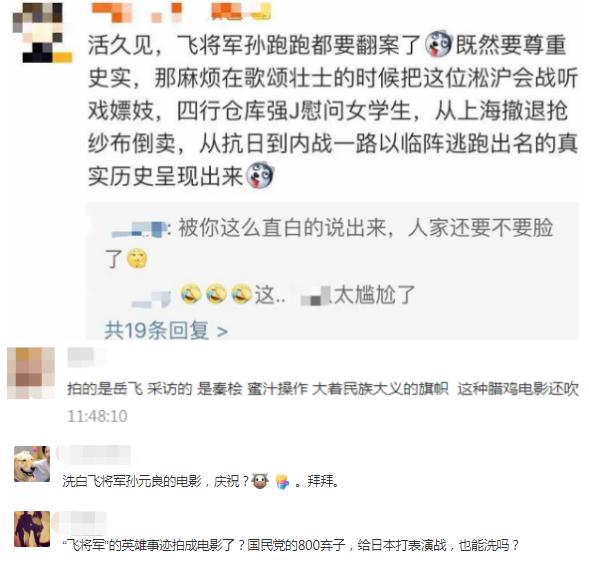The width and height of the screenshot is (589, 563).
Task: Click the dog photo avatar of the third commenter
Action: (x=32, y=464)
